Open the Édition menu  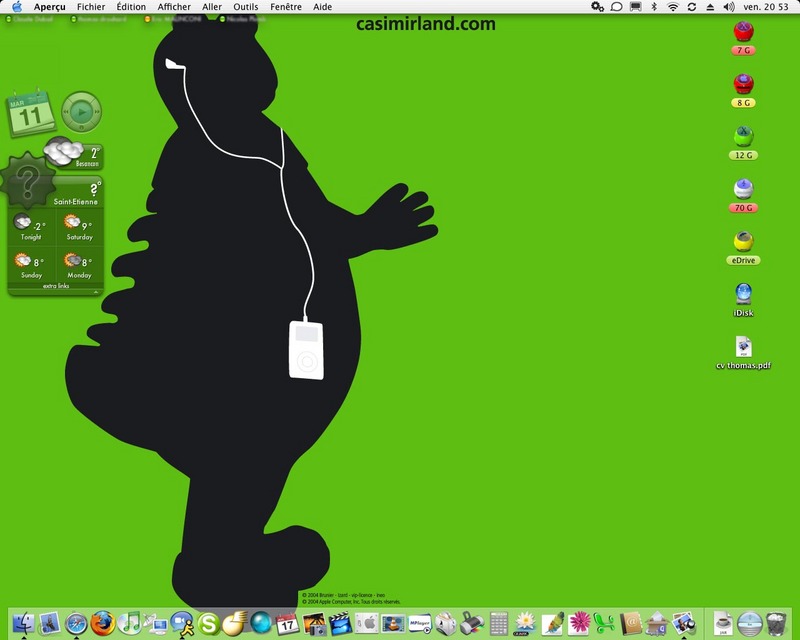pos(131,7)
